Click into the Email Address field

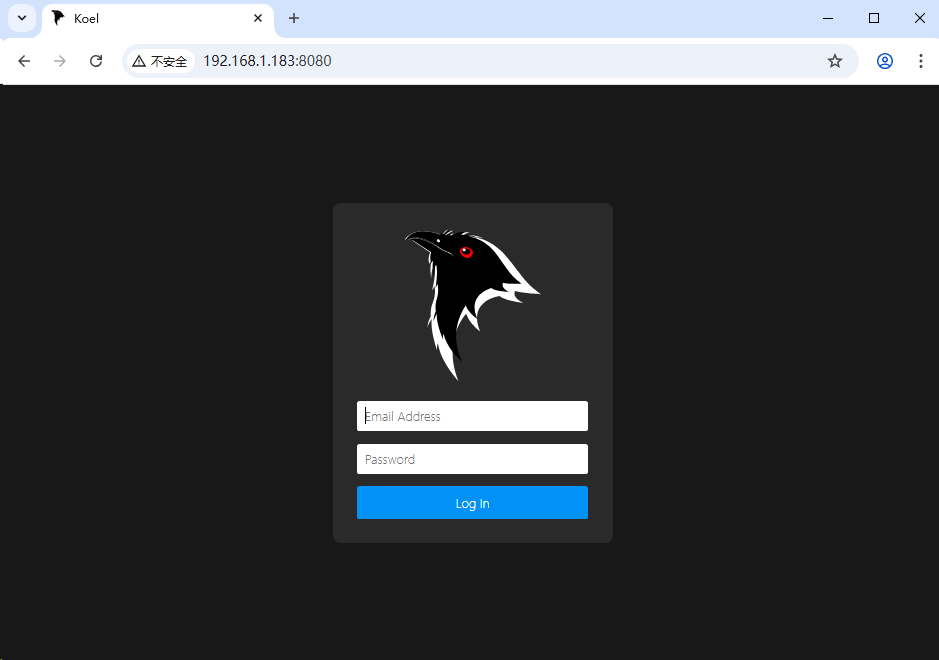click(x=472, y=416)
